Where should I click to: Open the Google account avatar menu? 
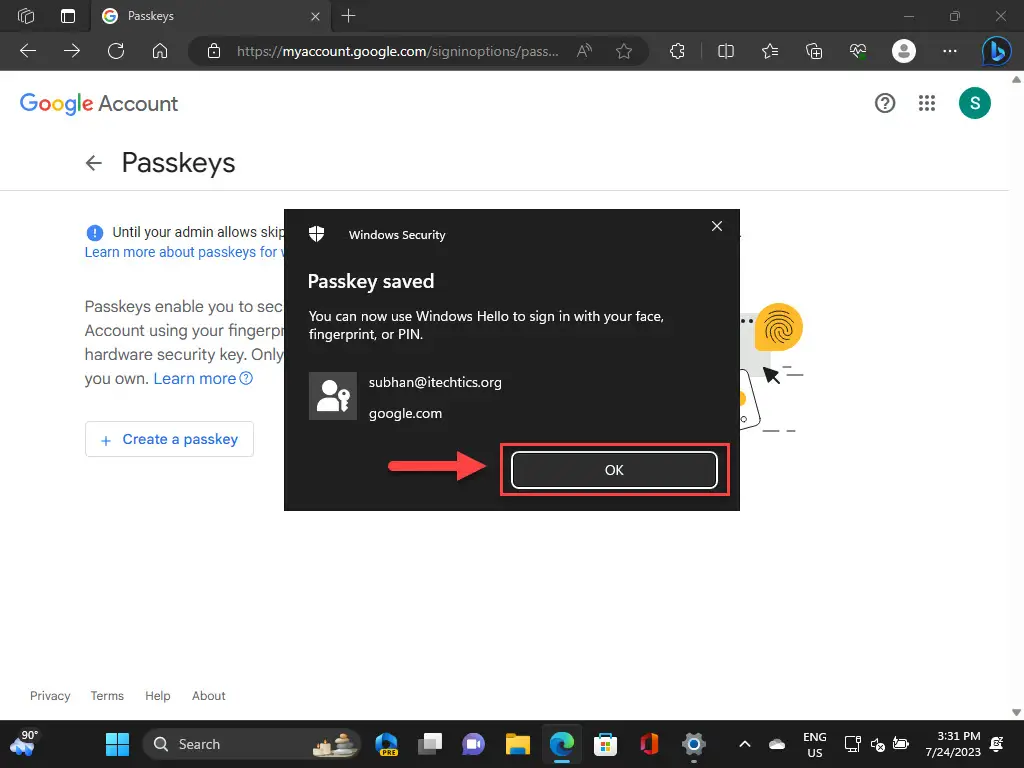click(x=974, y=103)
